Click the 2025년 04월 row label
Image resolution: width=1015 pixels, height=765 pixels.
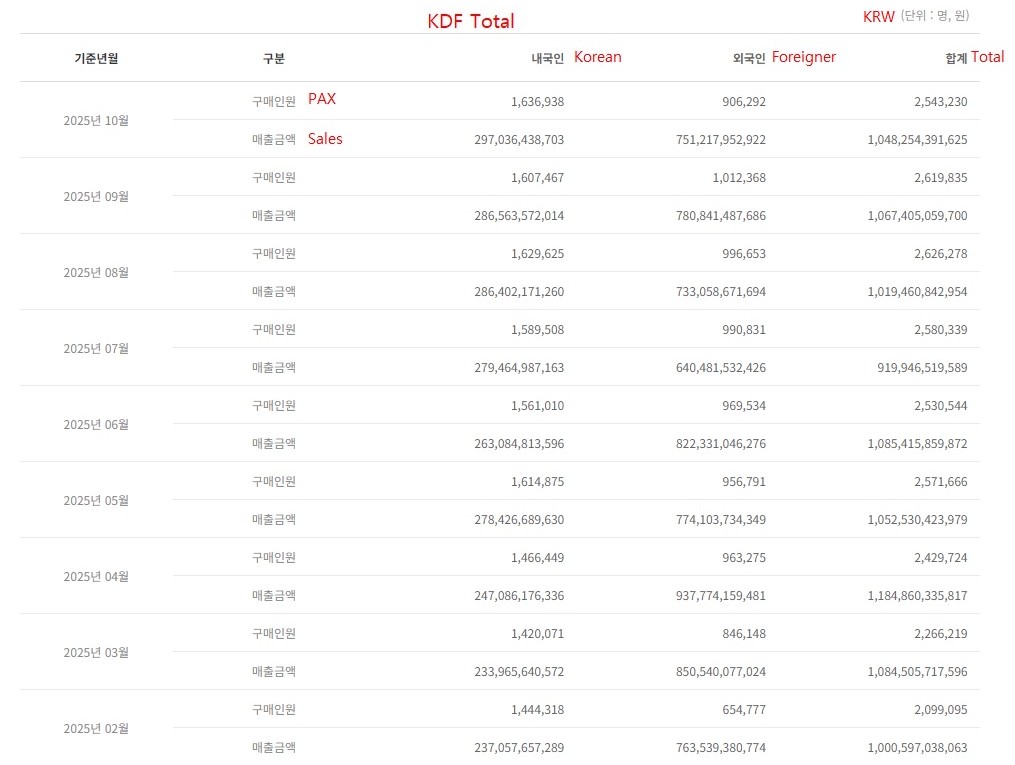click(x=96, y=577)
